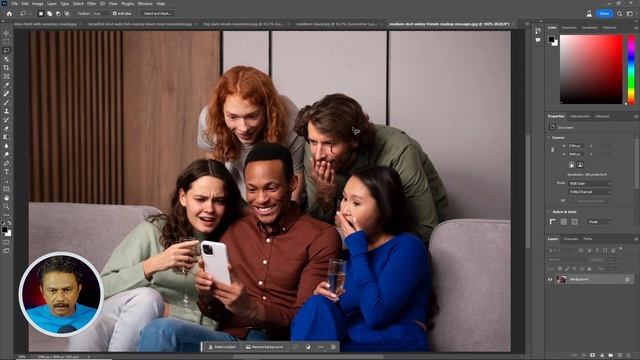Click Remove background in contextual bar

[x=264, y=347]
